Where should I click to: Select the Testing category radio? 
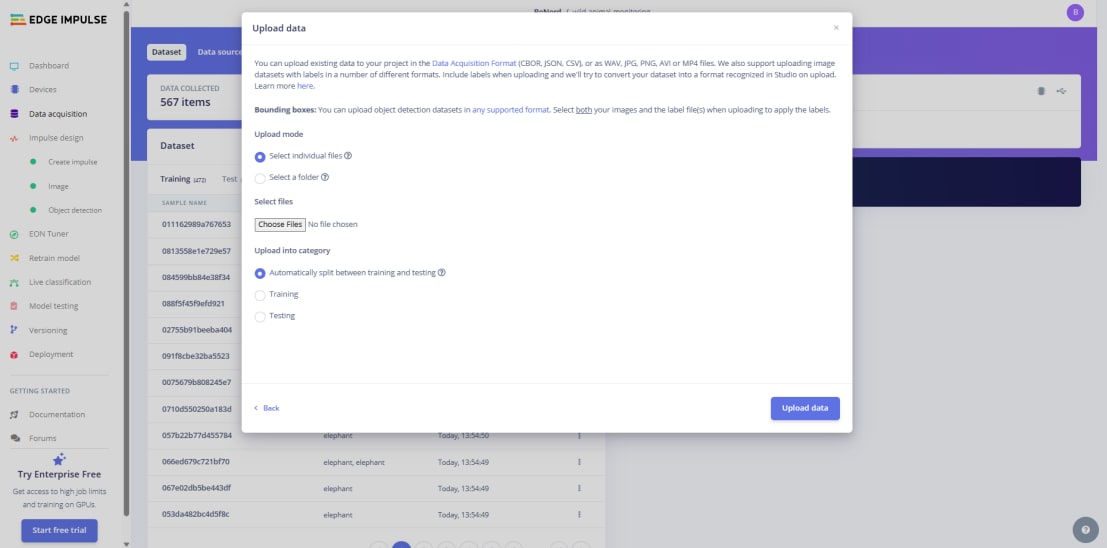tap(260, 316)
